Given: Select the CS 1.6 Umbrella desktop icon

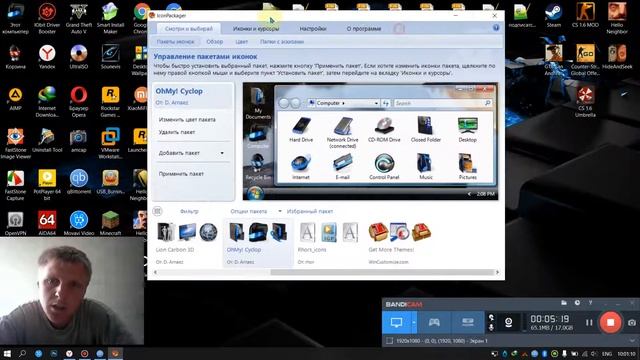Looking at the screenshot, I should pyautogui.click(x=585, y=102).
